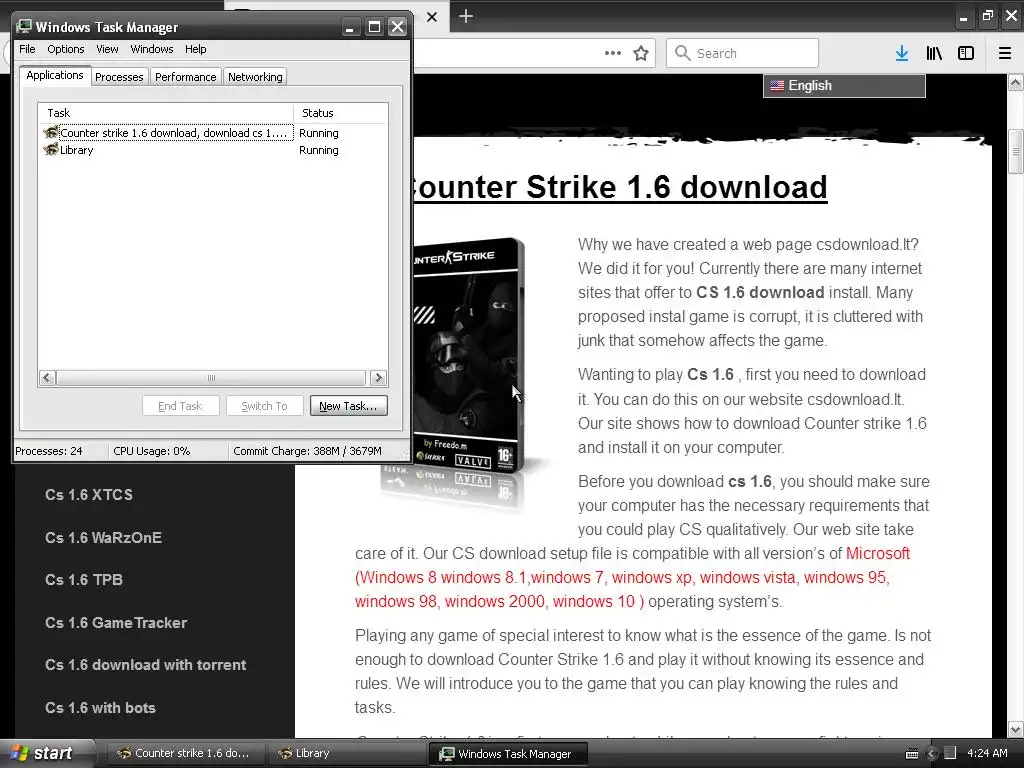
Task: Open page actions three-dot menu
Action: tap(613, 53)
